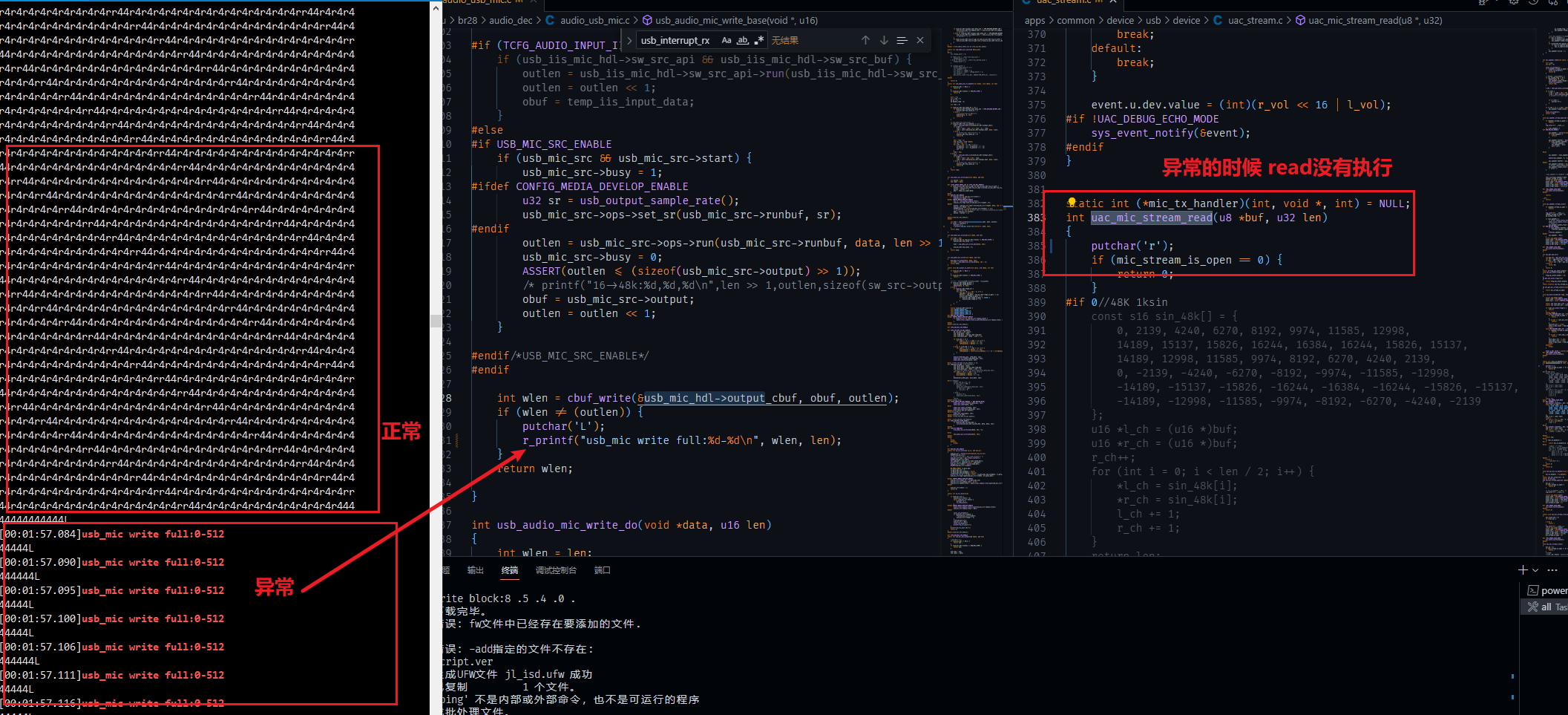Switch to the 输出 (Output) panel tab

476,570
